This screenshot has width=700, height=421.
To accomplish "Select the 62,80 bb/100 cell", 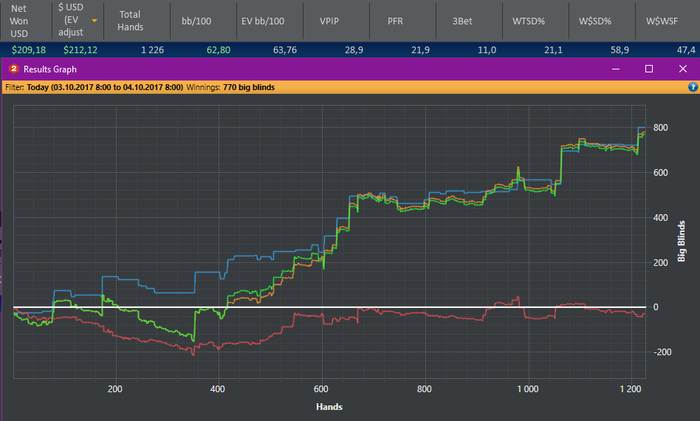I will click(x=218, y=50).
